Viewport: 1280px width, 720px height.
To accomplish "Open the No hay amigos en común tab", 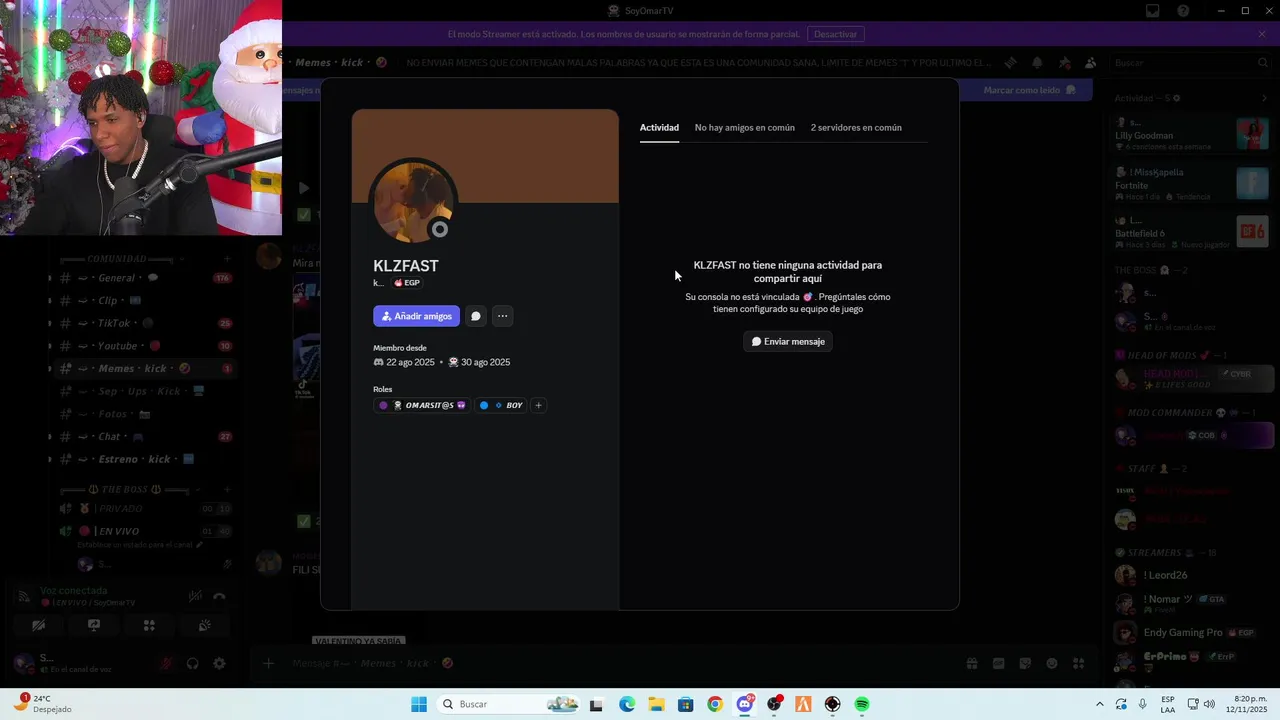I will (745, 128).
